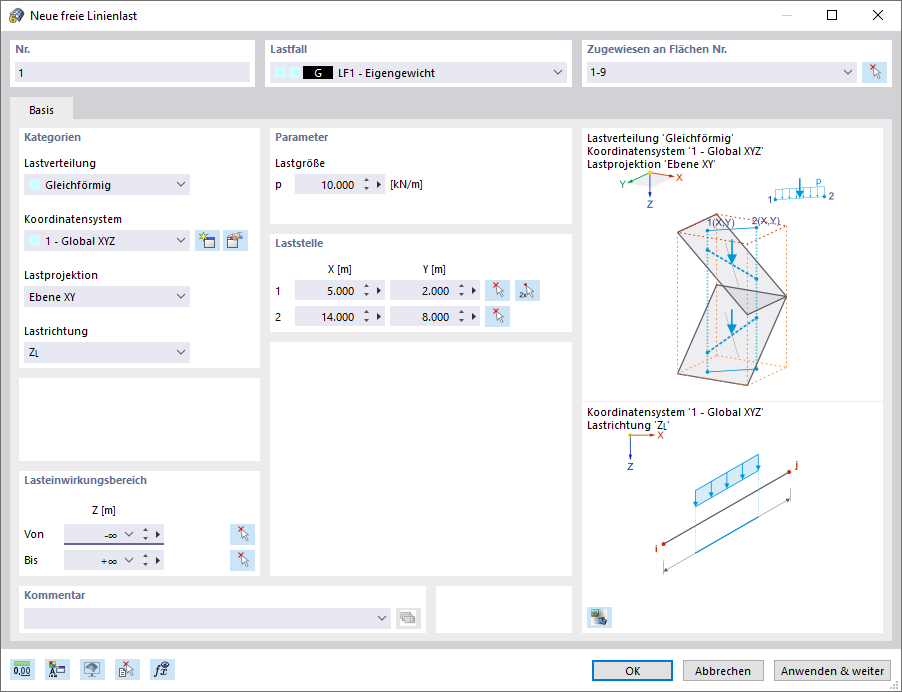This screenshot has height=692, width=902.
Task: Click the load direction preview diagram
Action: click(726, 503)
